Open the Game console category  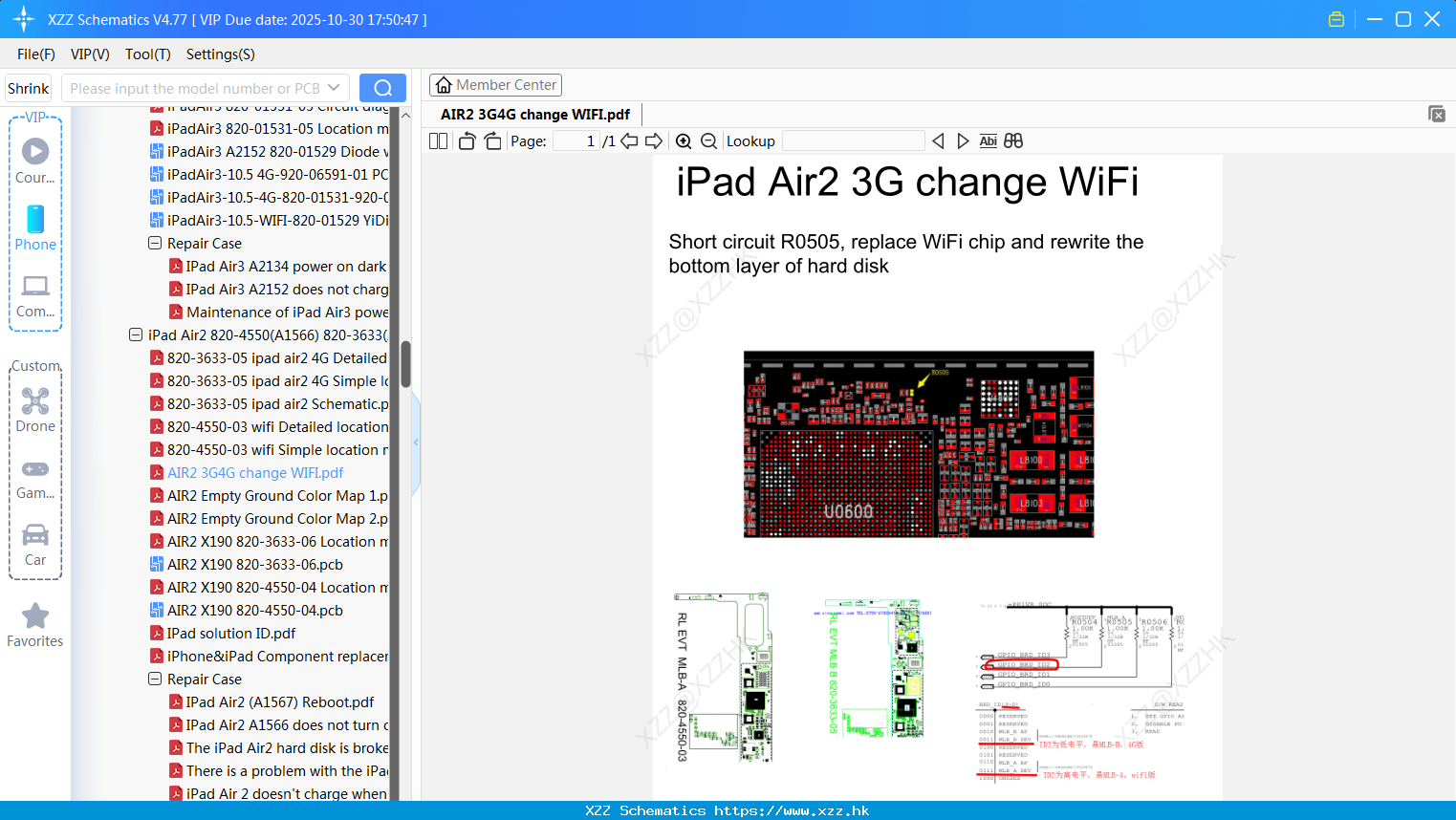click(x=35, y=478)
